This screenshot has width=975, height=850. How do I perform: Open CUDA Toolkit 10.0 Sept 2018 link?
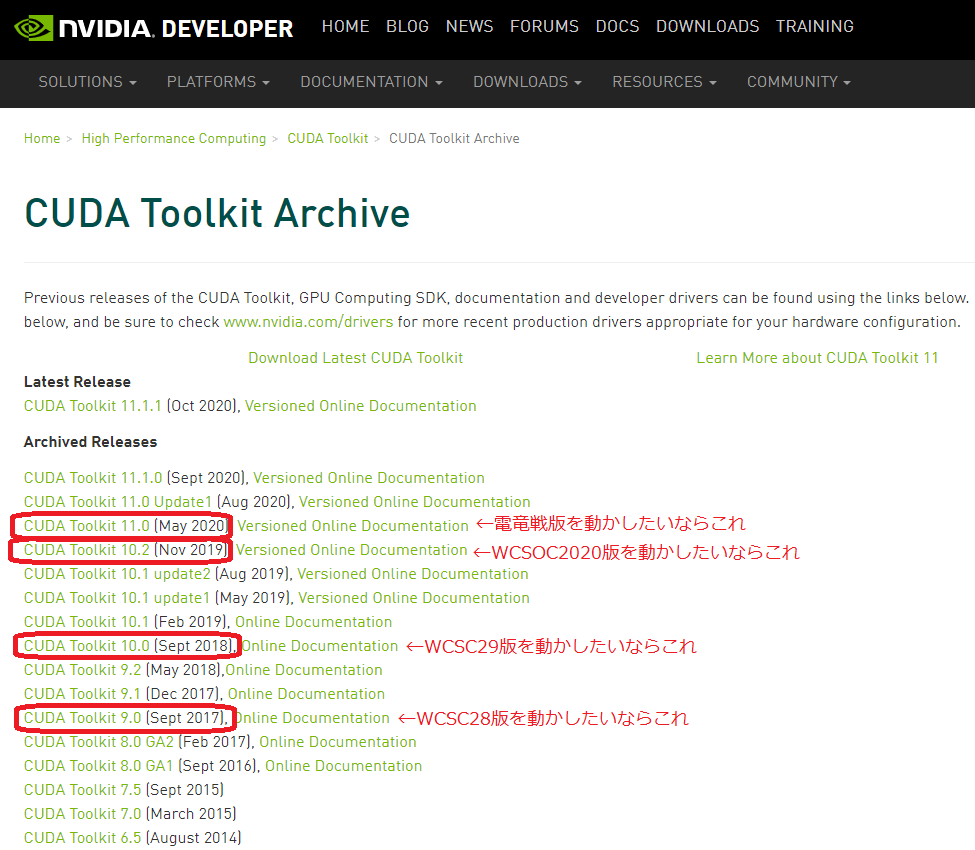point(86,646)
